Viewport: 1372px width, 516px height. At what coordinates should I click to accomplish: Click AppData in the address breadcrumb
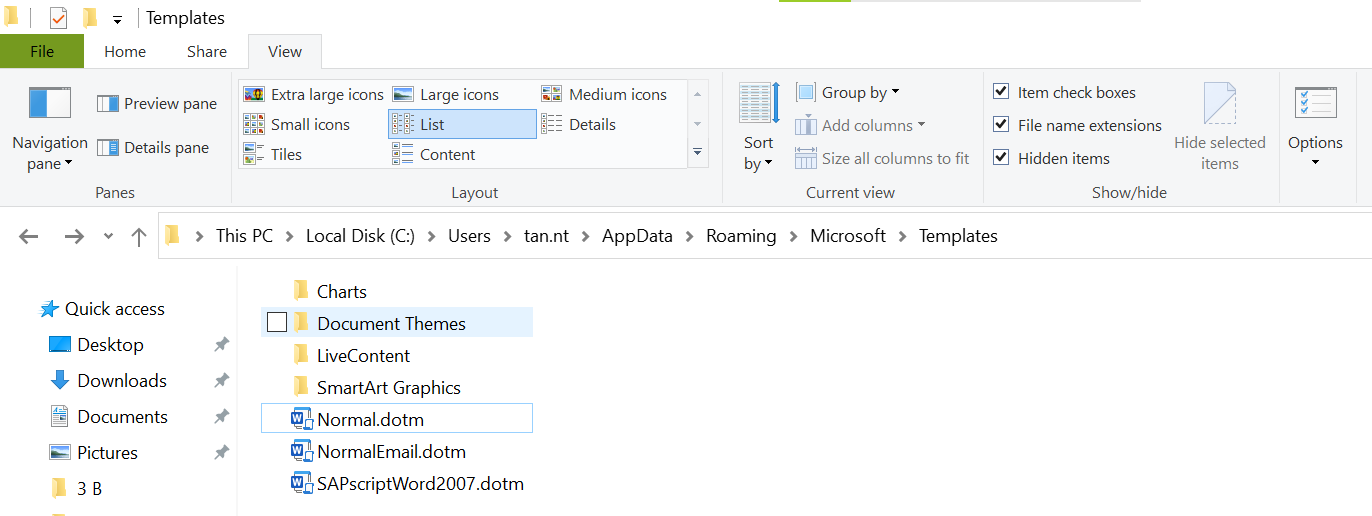point(637,237)
